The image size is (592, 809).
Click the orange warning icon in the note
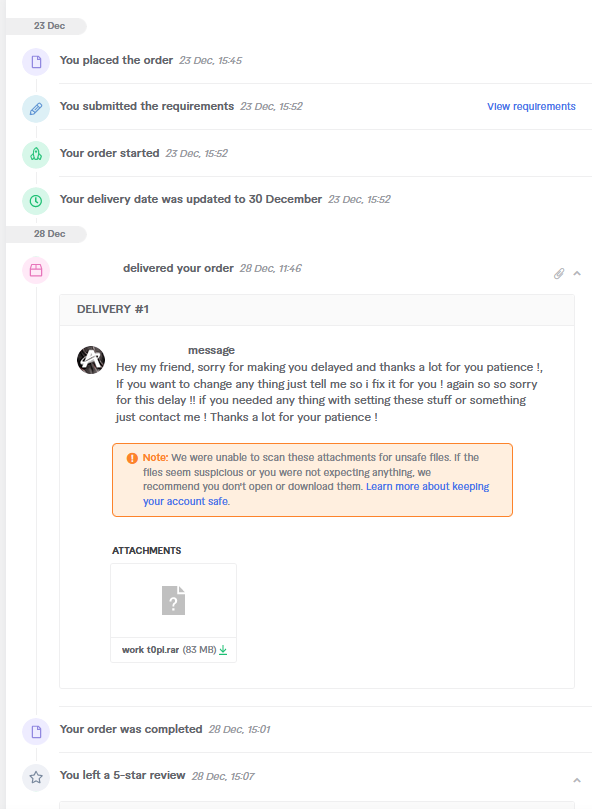pyautogui.click(x=132, y=458)
